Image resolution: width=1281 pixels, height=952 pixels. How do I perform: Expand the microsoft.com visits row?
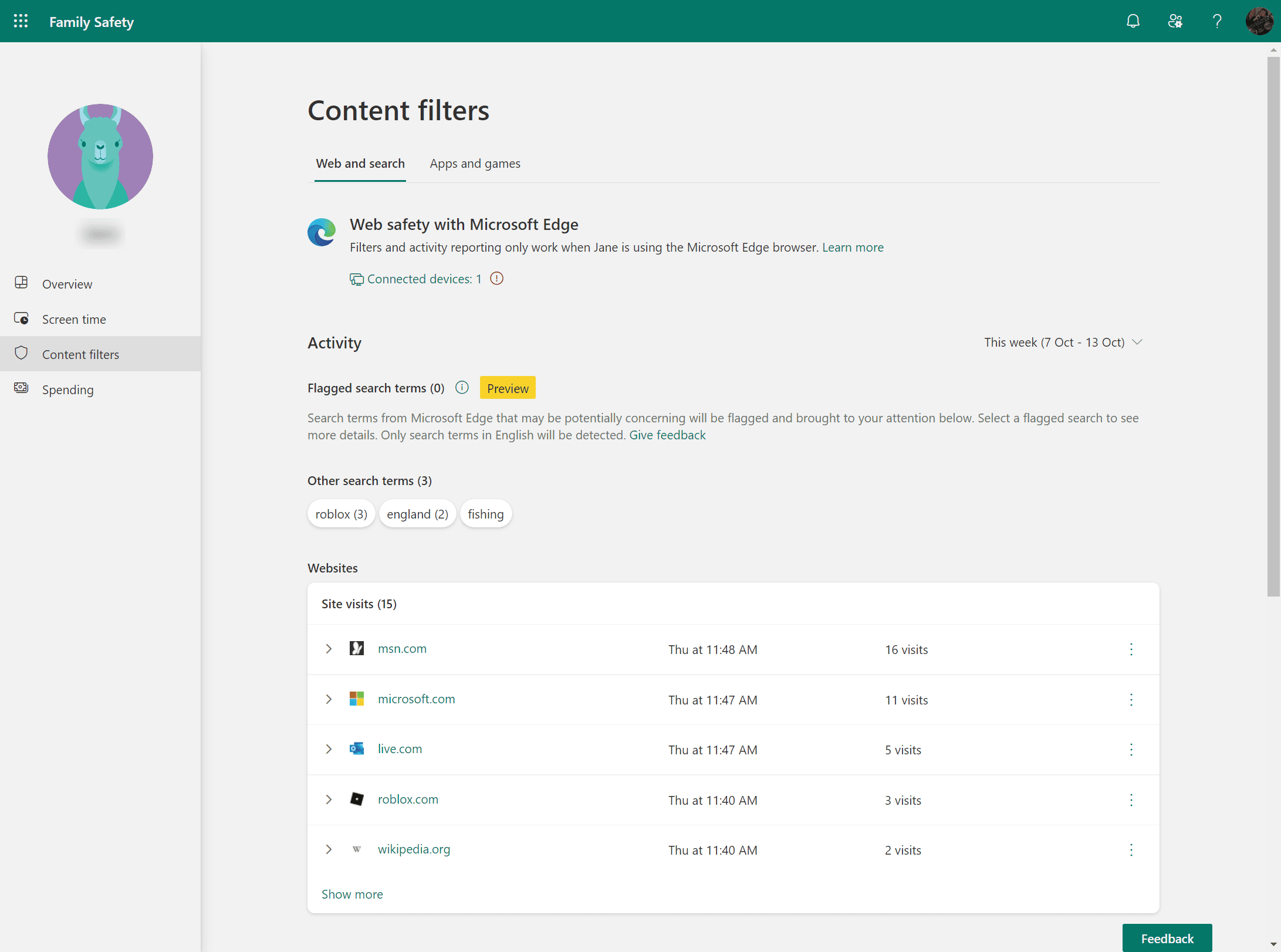coord(329,699)
